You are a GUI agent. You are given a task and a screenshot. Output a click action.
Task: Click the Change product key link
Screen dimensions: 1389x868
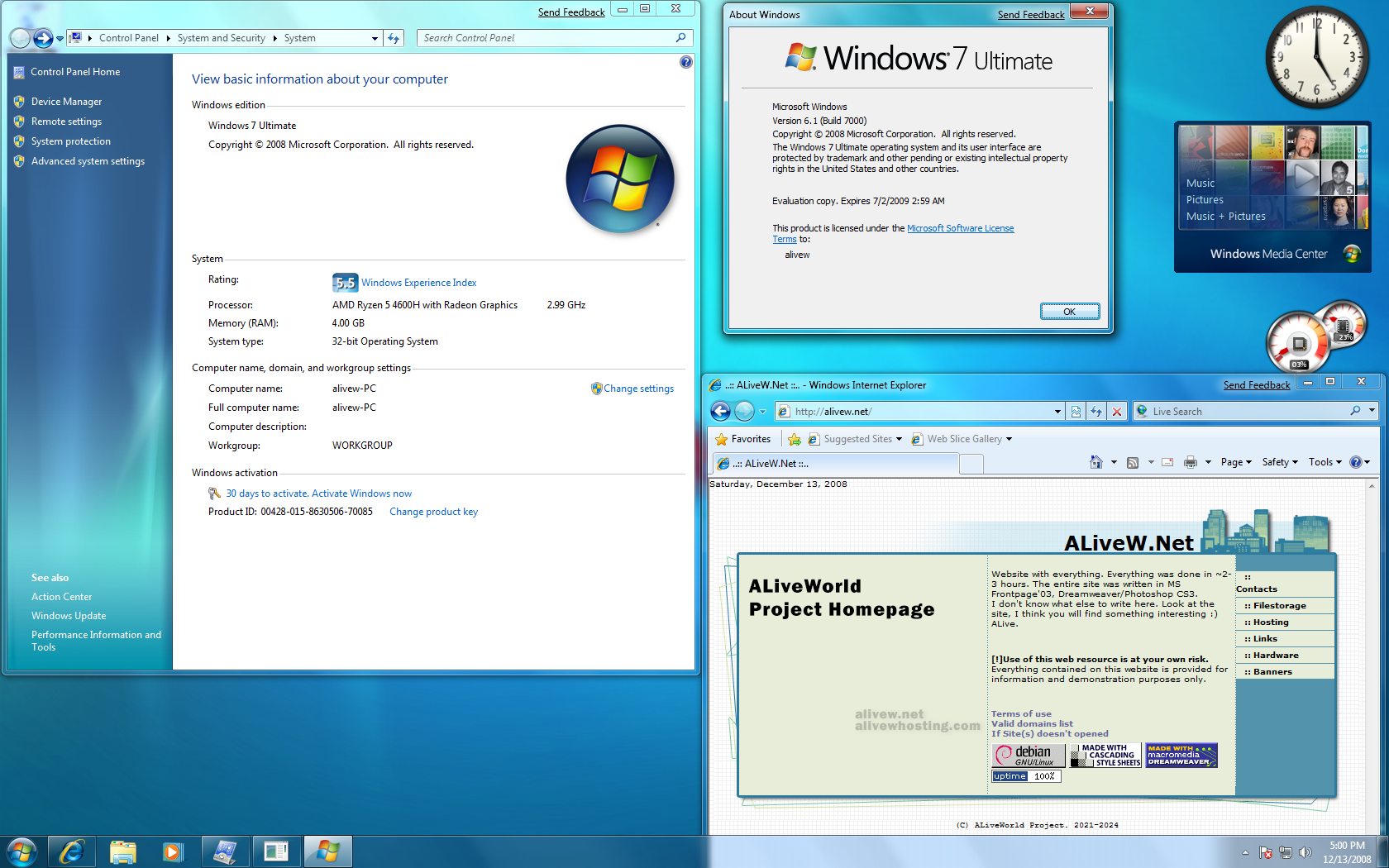click(433, 512)
